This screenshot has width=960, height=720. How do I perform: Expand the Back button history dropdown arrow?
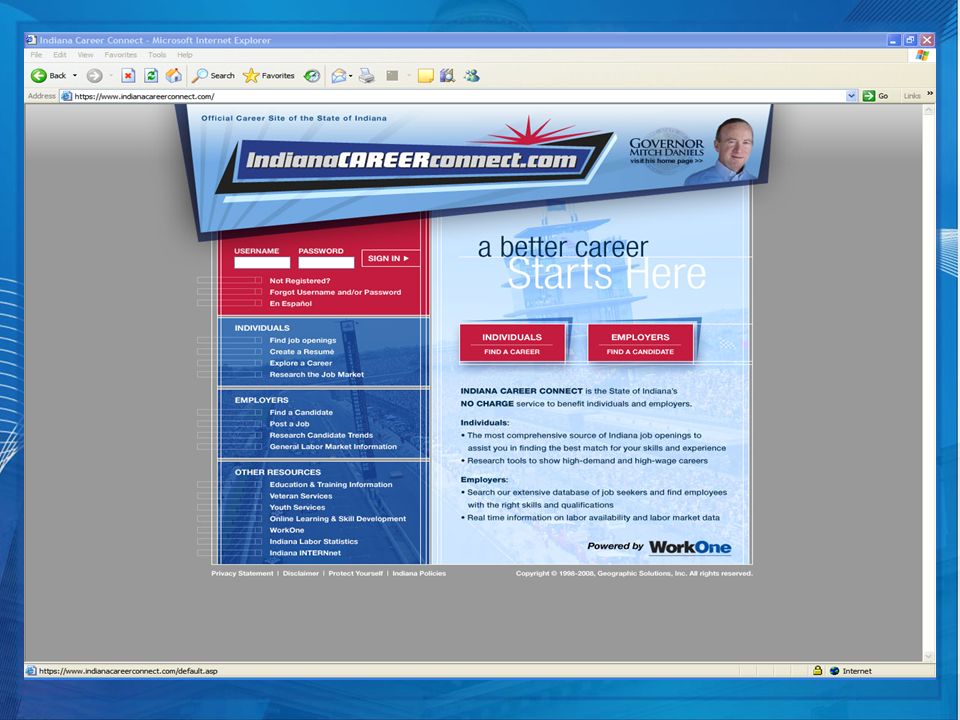pos(75,76)
